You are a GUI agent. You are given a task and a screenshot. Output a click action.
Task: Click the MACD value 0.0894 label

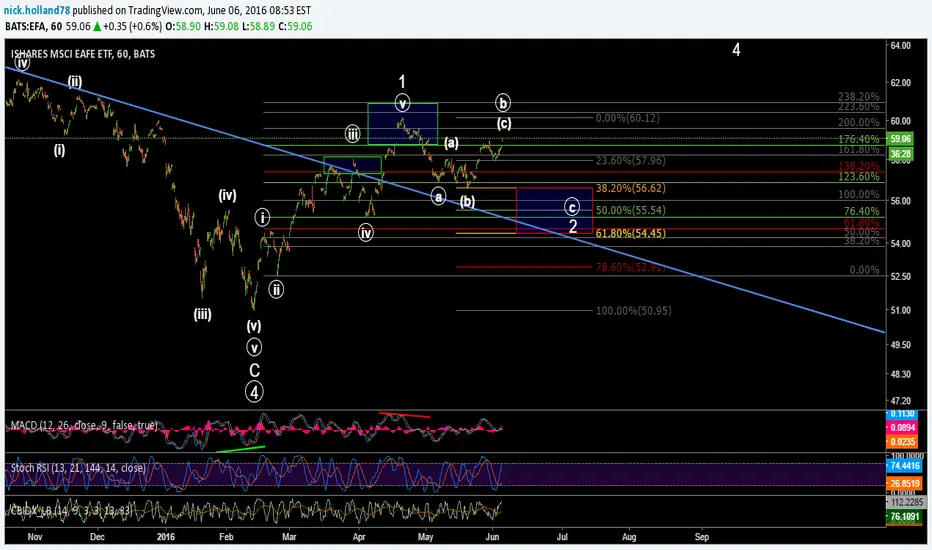coord(902,428)
